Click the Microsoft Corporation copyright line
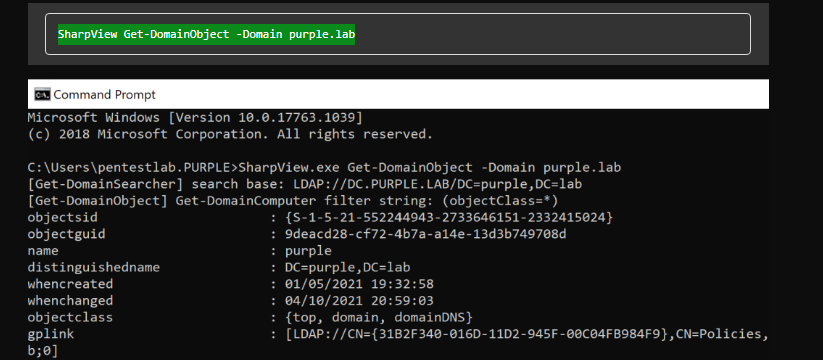The image size is (823, 360). pyautogui.click(x=230, y=134)
